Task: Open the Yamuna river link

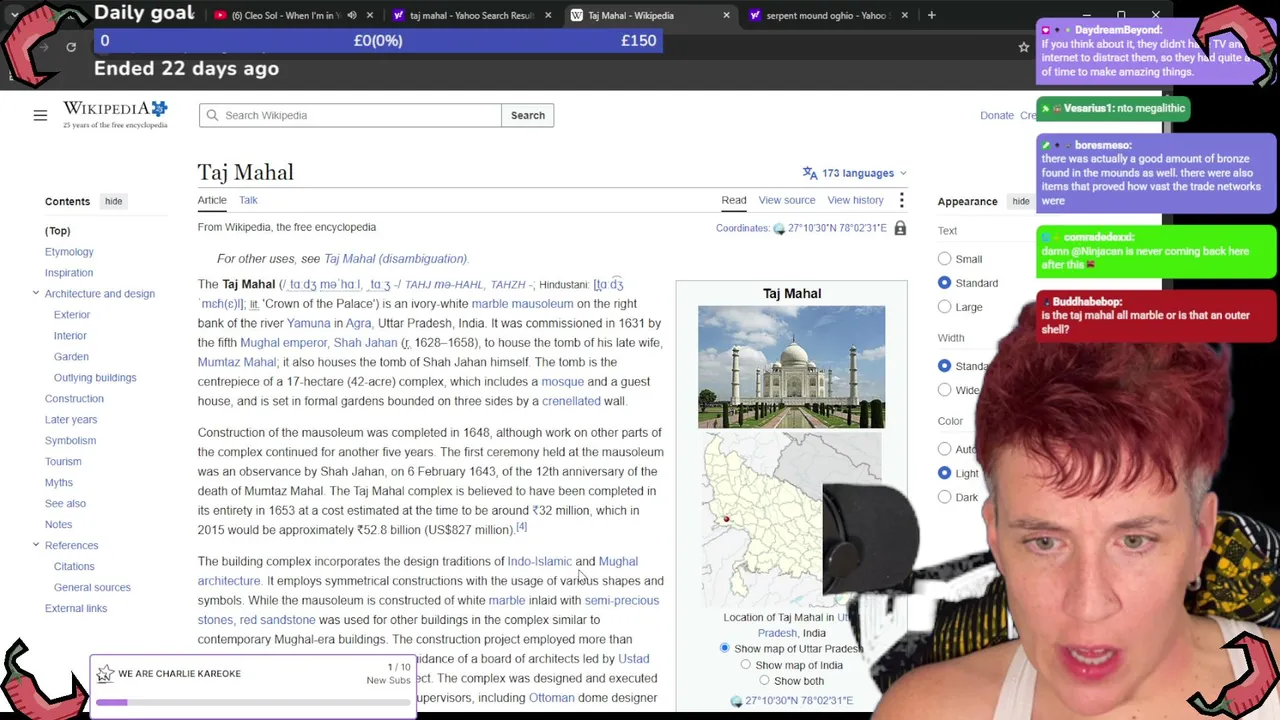Action: 308,323
